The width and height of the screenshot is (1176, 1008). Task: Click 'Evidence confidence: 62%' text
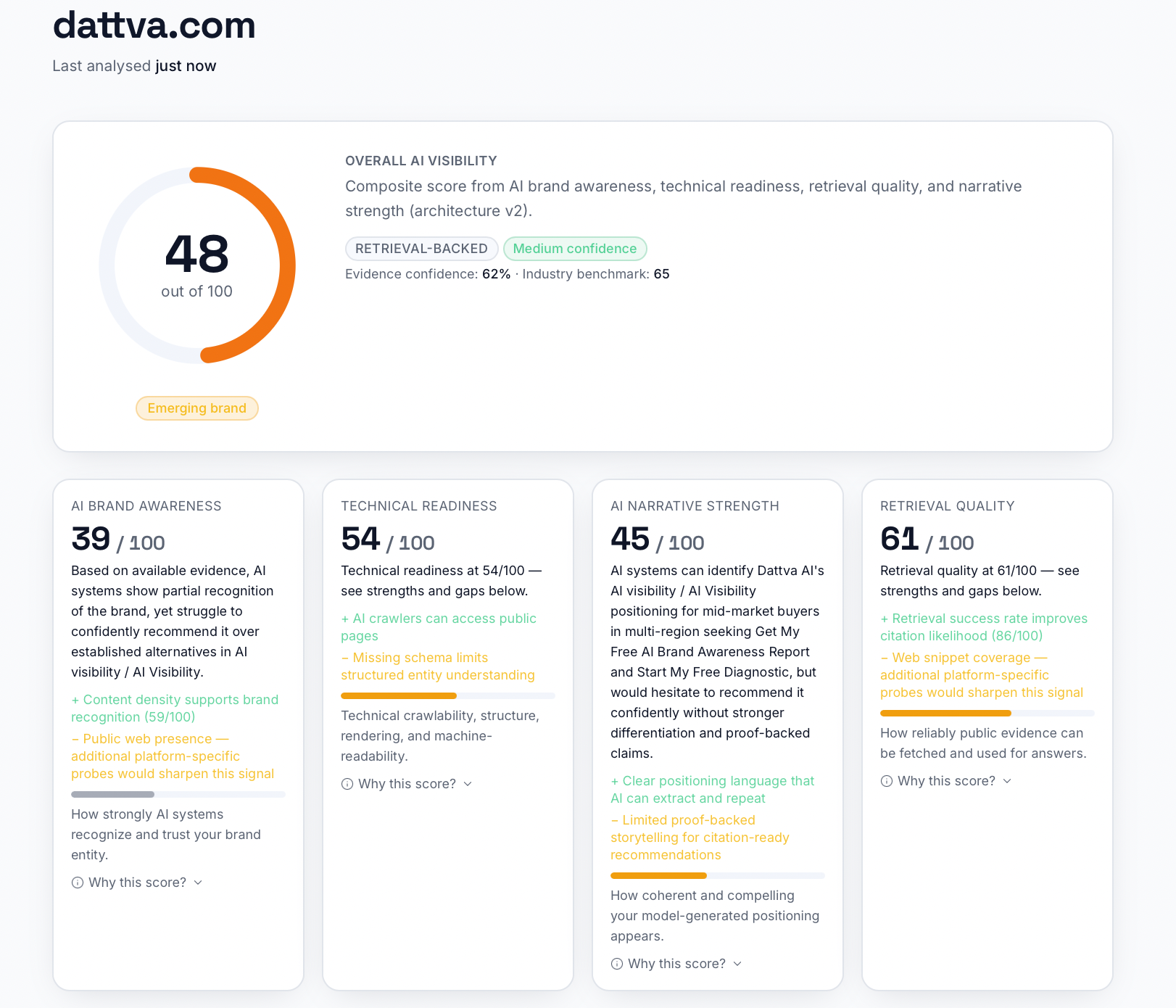pos(428,274)
